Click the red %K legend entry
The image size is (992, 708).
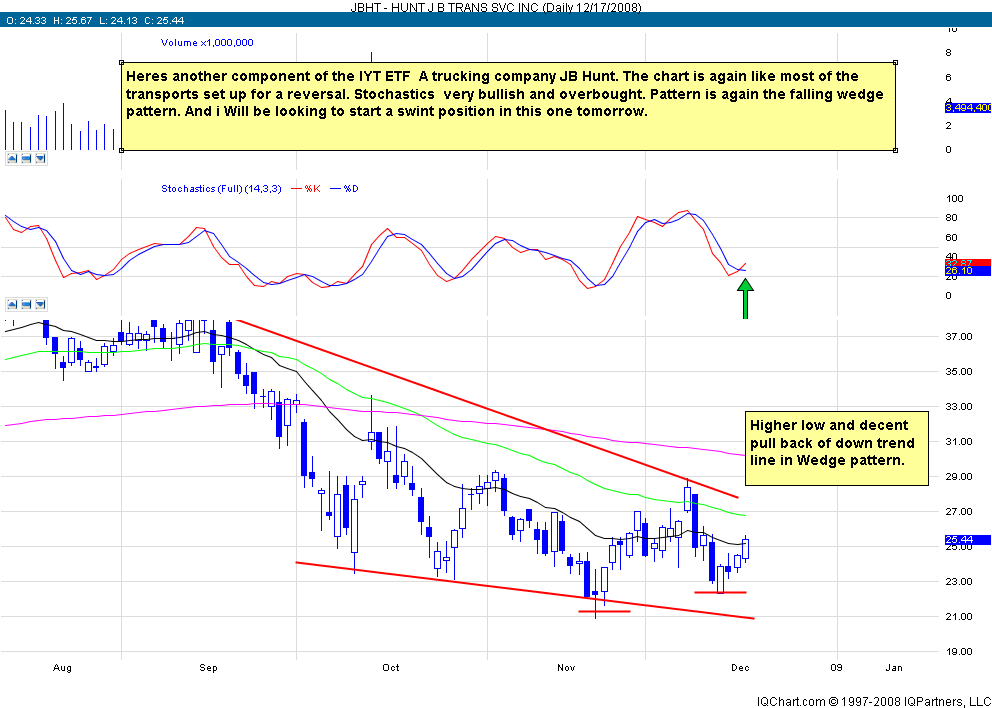click(x=306, y=189)
